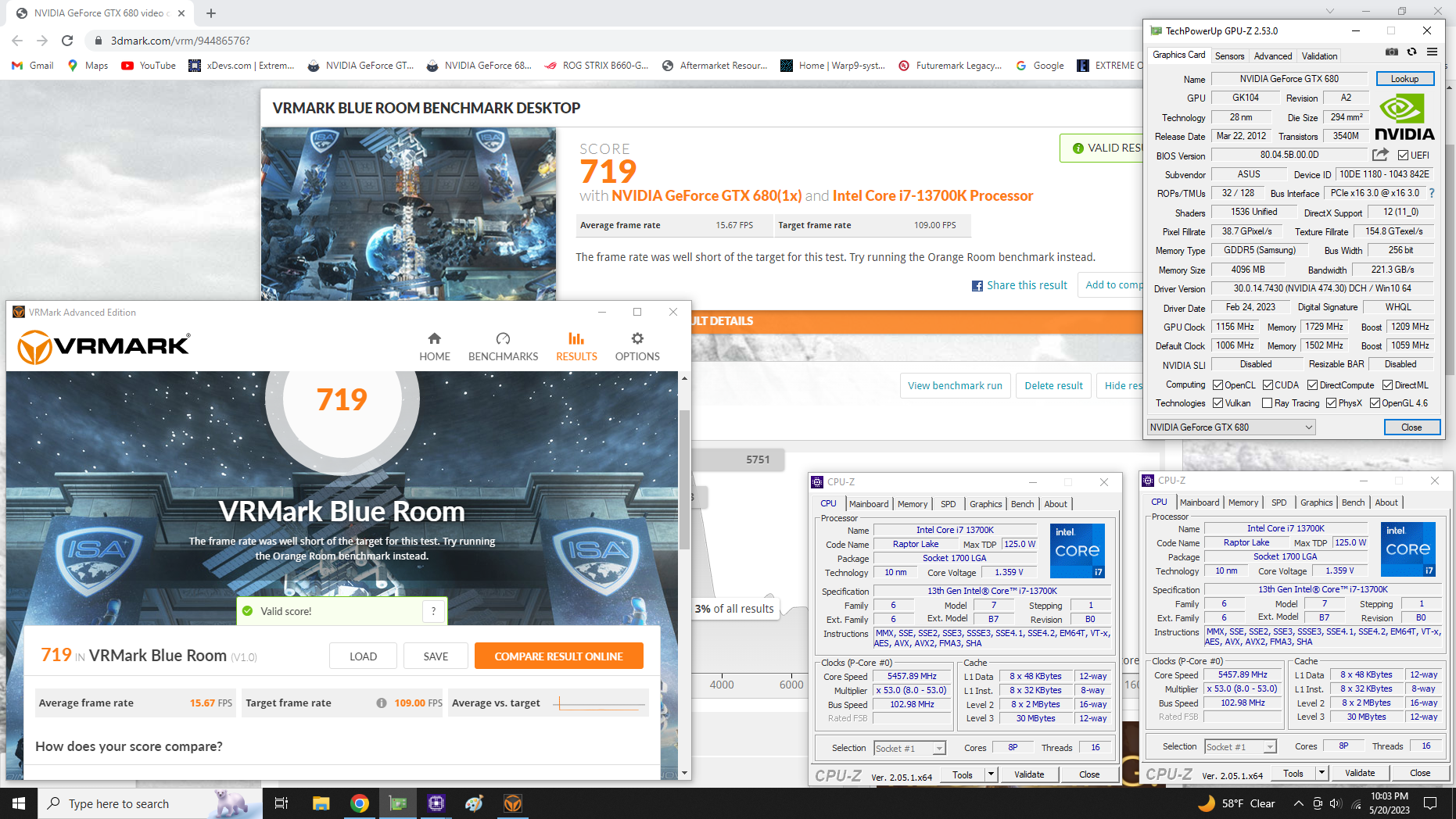
Task: Click Validate in the left CPU-Z window
Action: point(1029,774)
